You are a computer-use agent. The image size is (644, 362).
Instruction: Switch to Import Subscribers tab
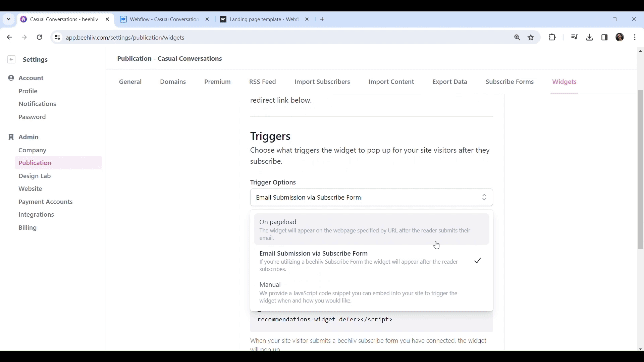click(322, 82)
